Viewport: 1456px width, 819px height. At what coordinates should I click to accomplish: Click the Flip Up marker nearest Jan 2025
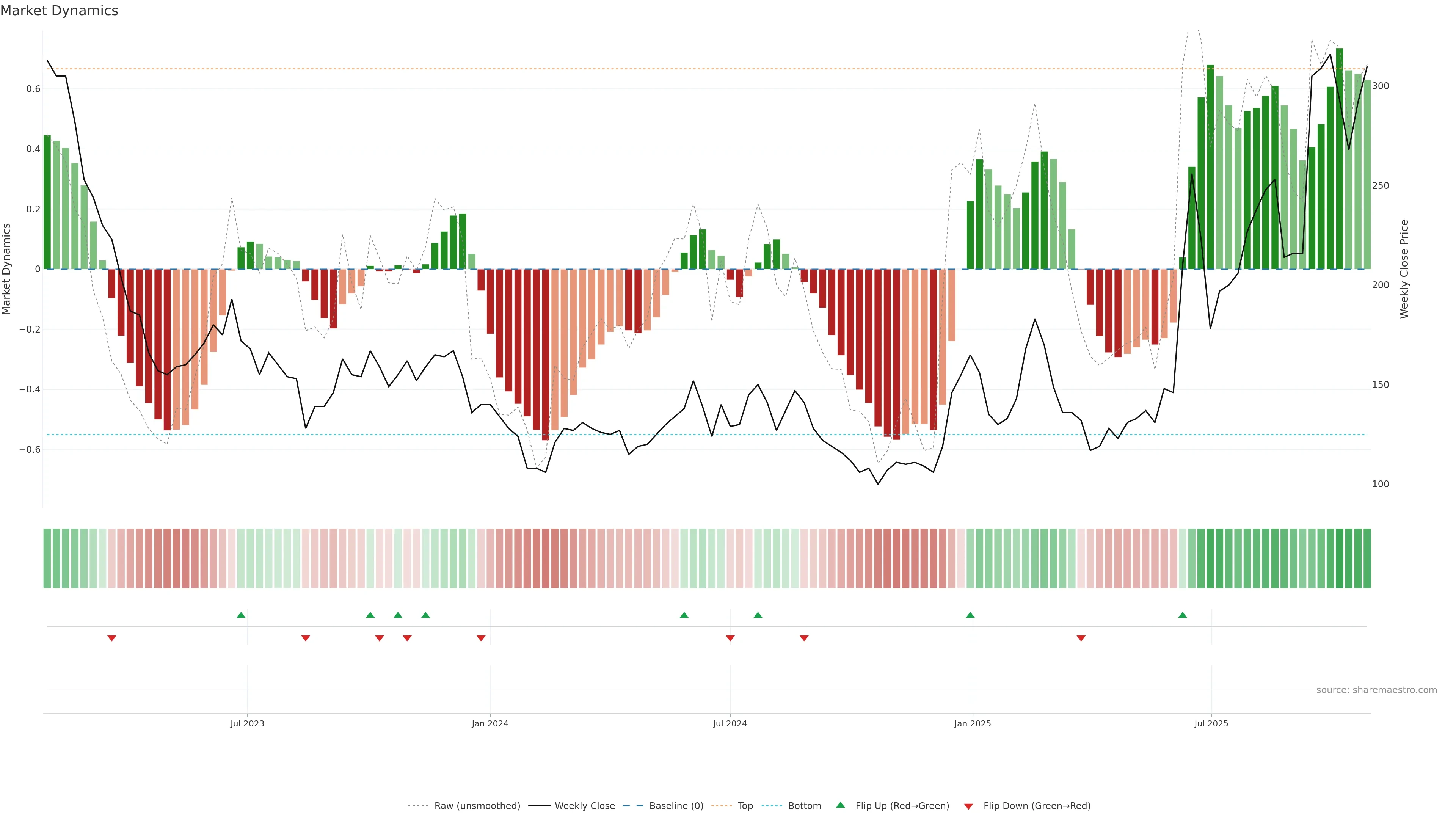pyautogui.click(x=970, y=615)
